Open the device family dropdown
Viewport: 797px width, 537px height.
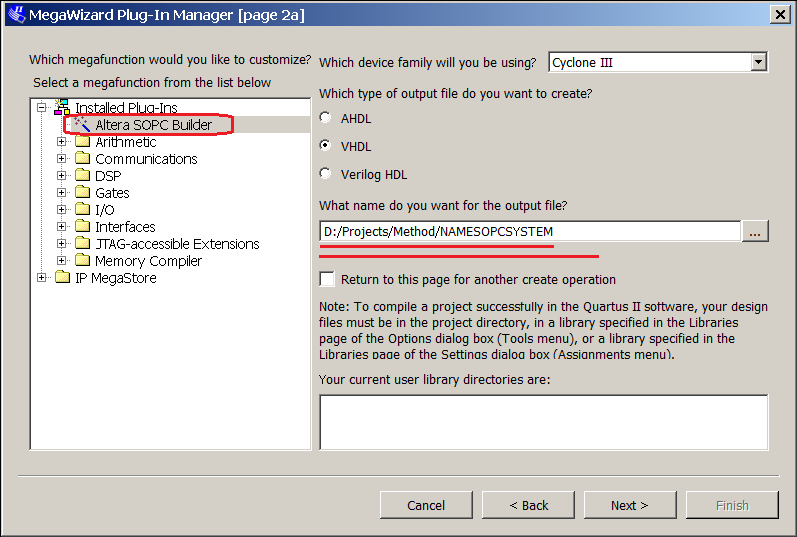click(x=759, y=62)
